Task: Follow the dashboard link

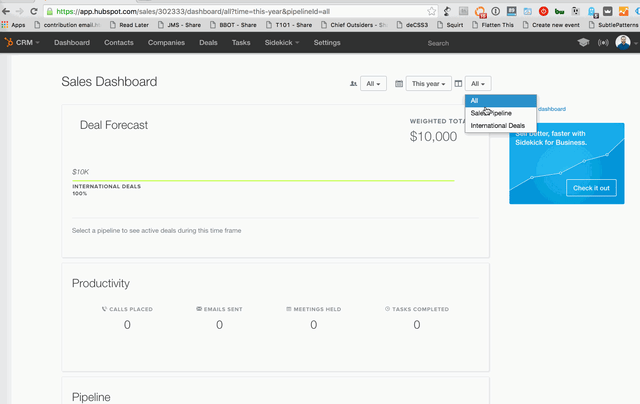Action: 551,109
